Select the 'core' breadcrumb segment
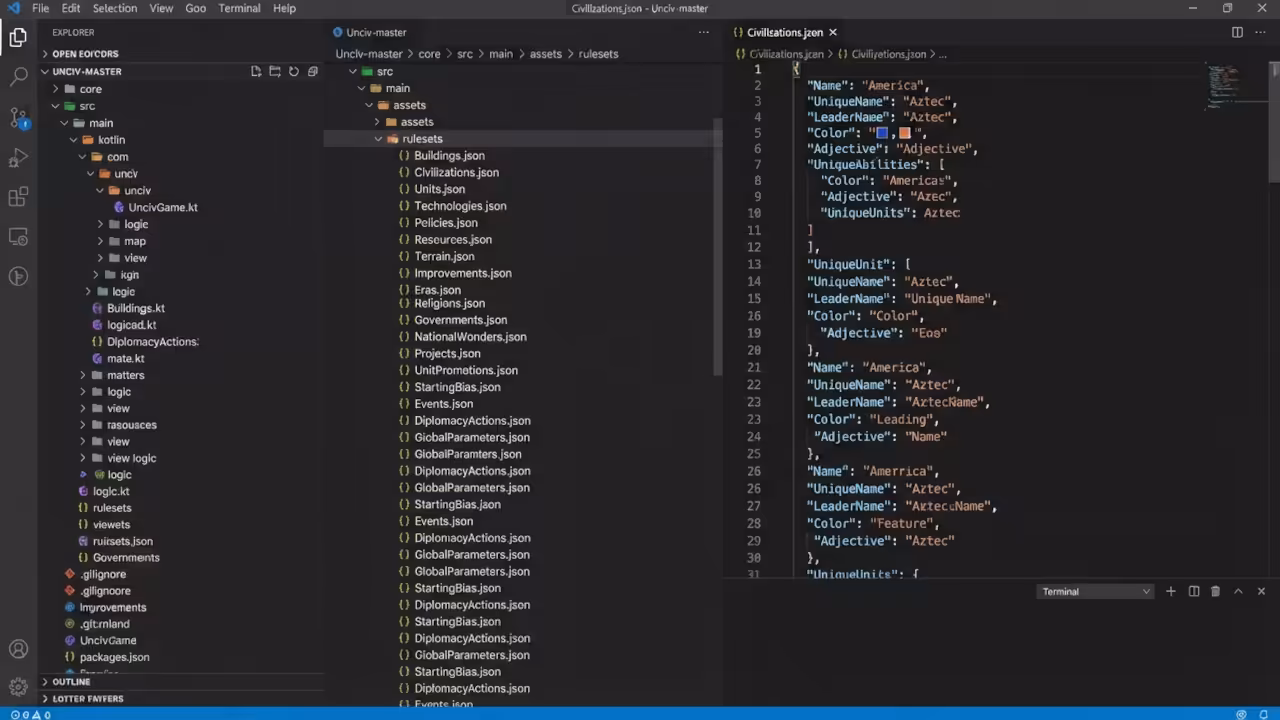This screenshot has height=720, width=1280. point(429,54)
